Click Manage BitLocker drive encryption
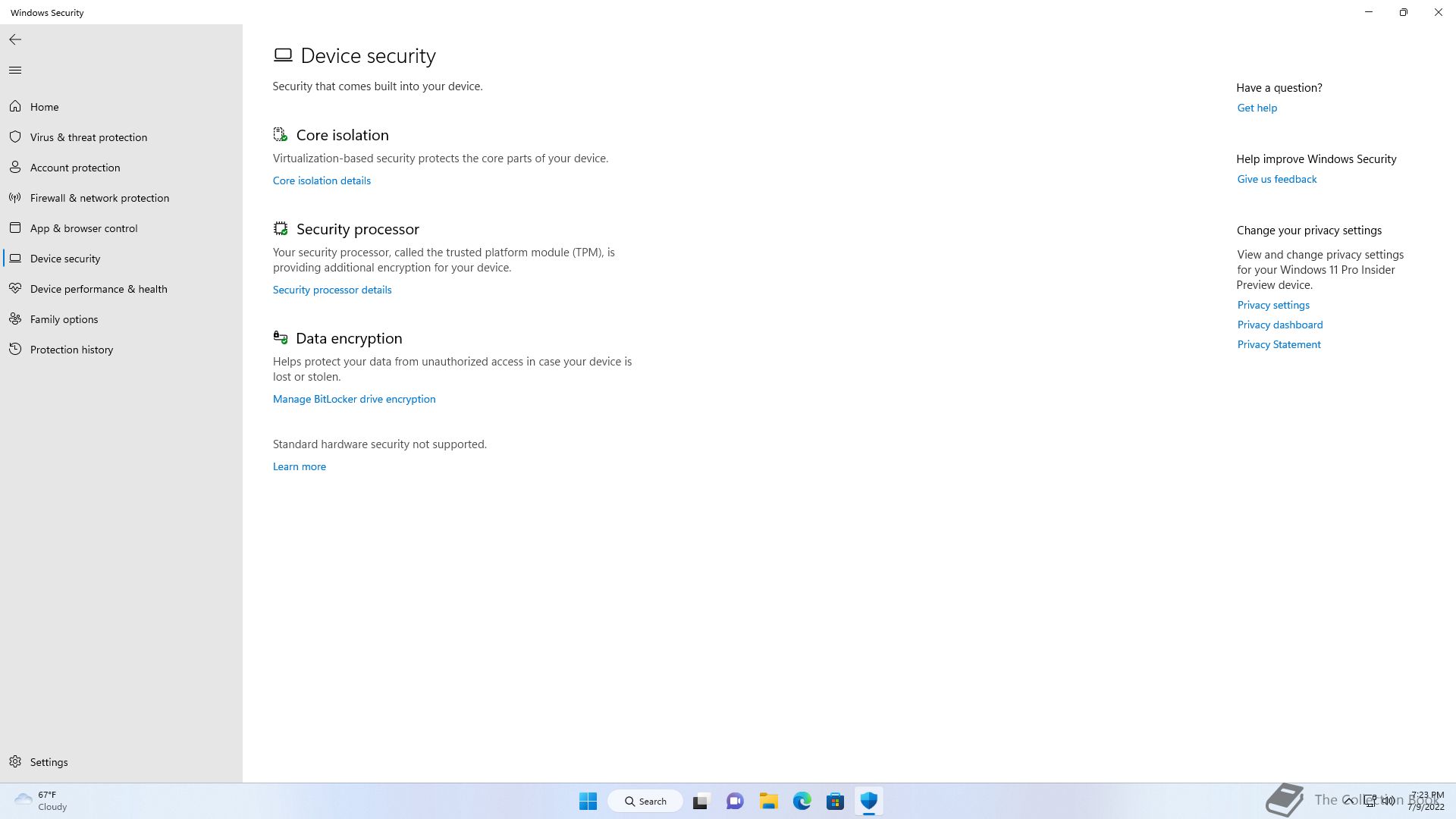 click(x=354, y=399)
